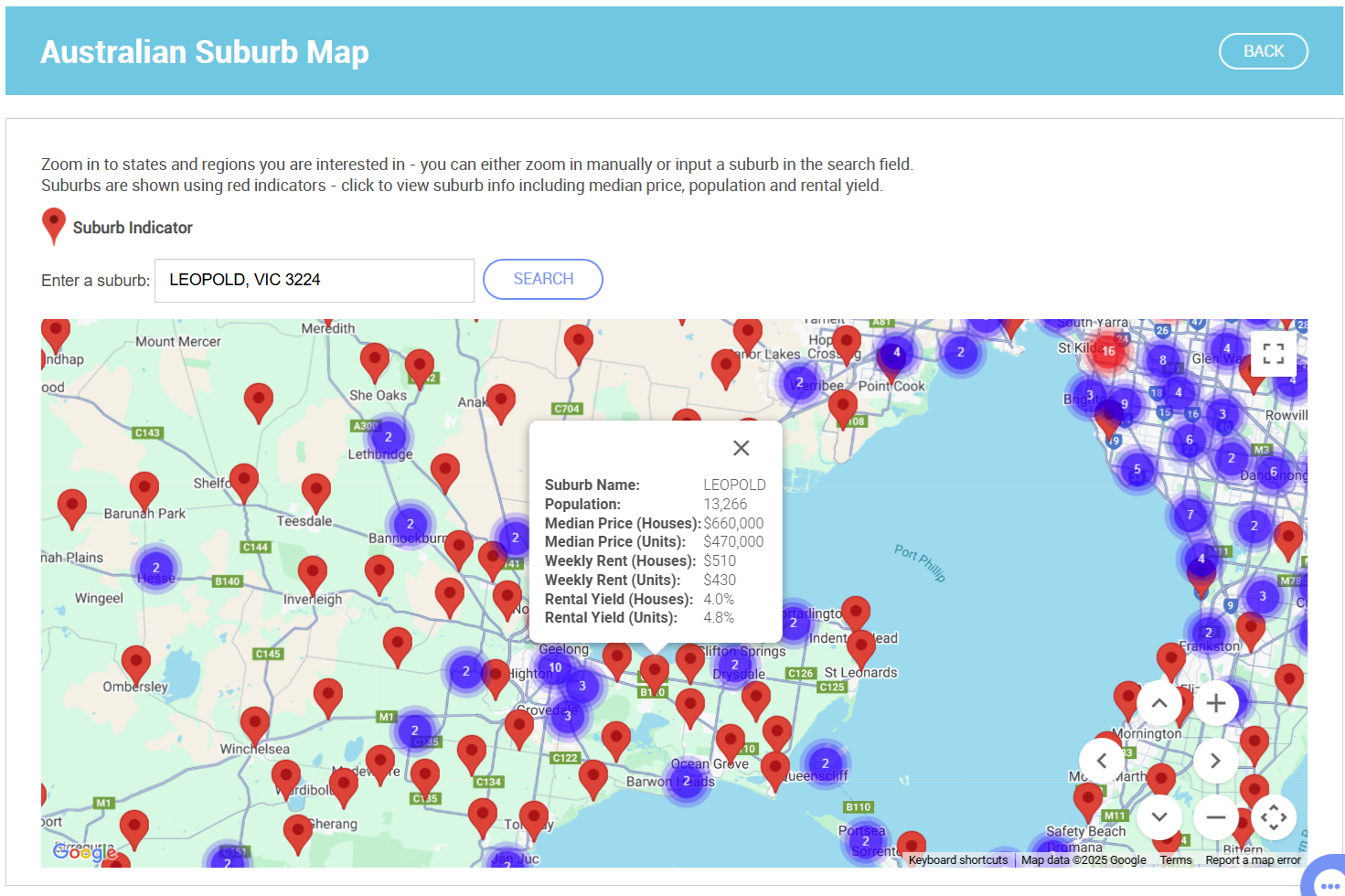Open the map camera controls icon
The width and height of the screenshot is (1345, 896).
click(x=1273, y=817)
